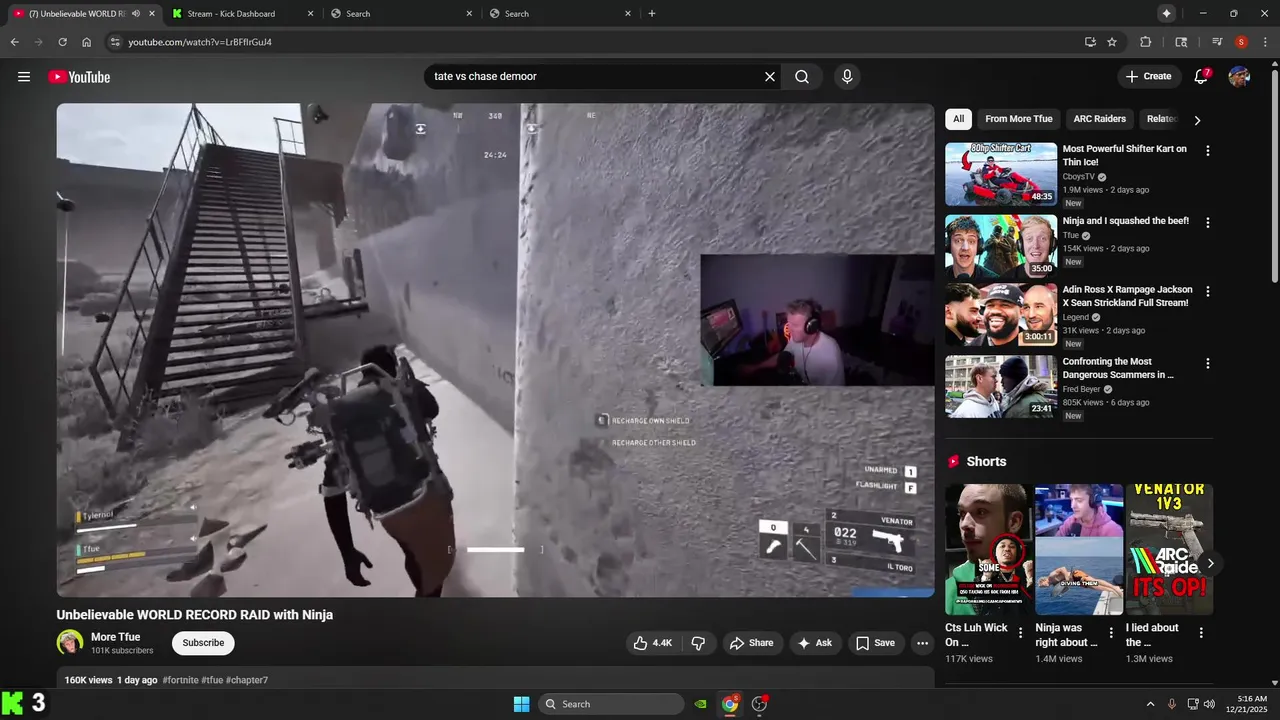Open options for Confronting Dangerous Scammers video
Viewport: 1280px width, 720px height.
(x=1207, y=364)
